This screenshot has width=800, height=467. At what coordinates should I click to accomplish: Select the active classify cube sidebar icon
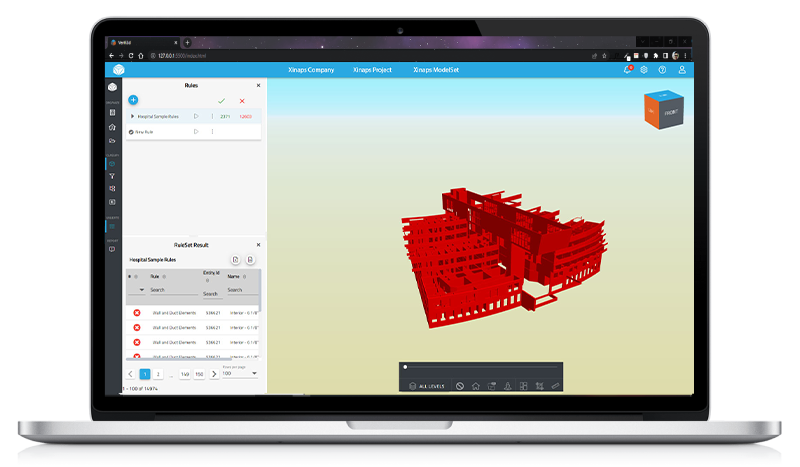112,164
